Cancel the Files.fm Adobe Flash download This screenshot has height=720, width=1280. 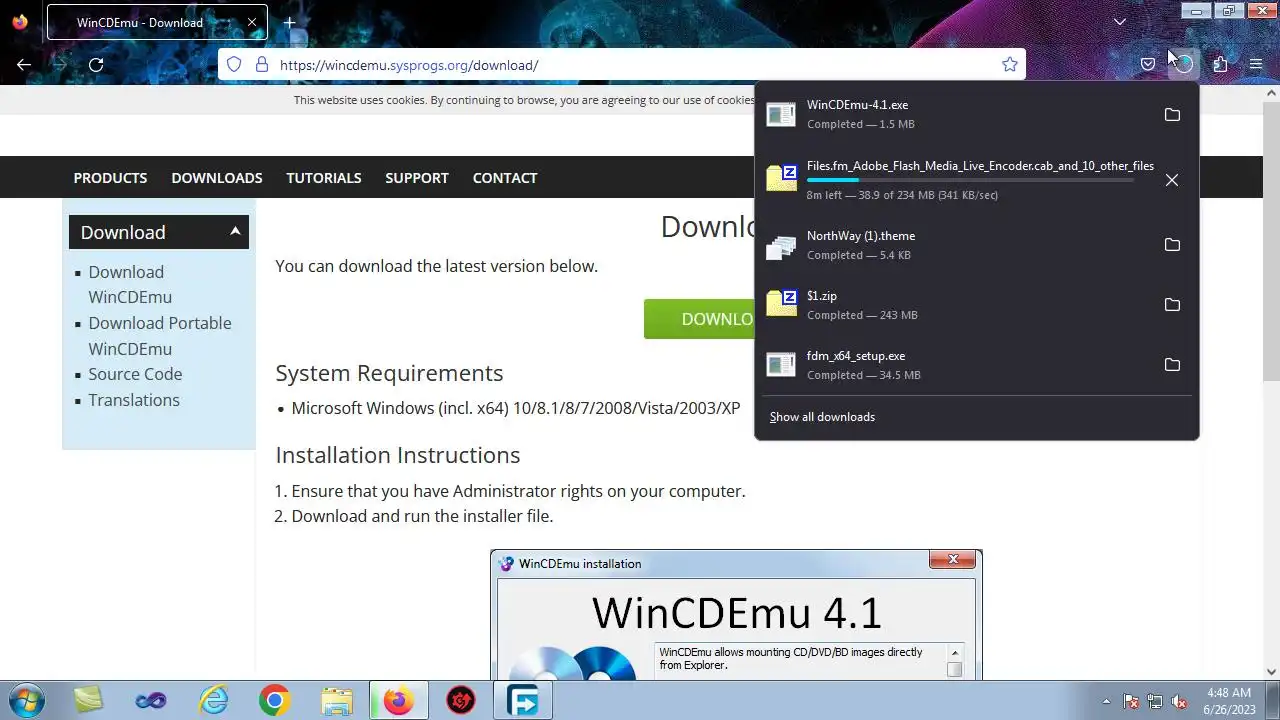click(1172, 180)
